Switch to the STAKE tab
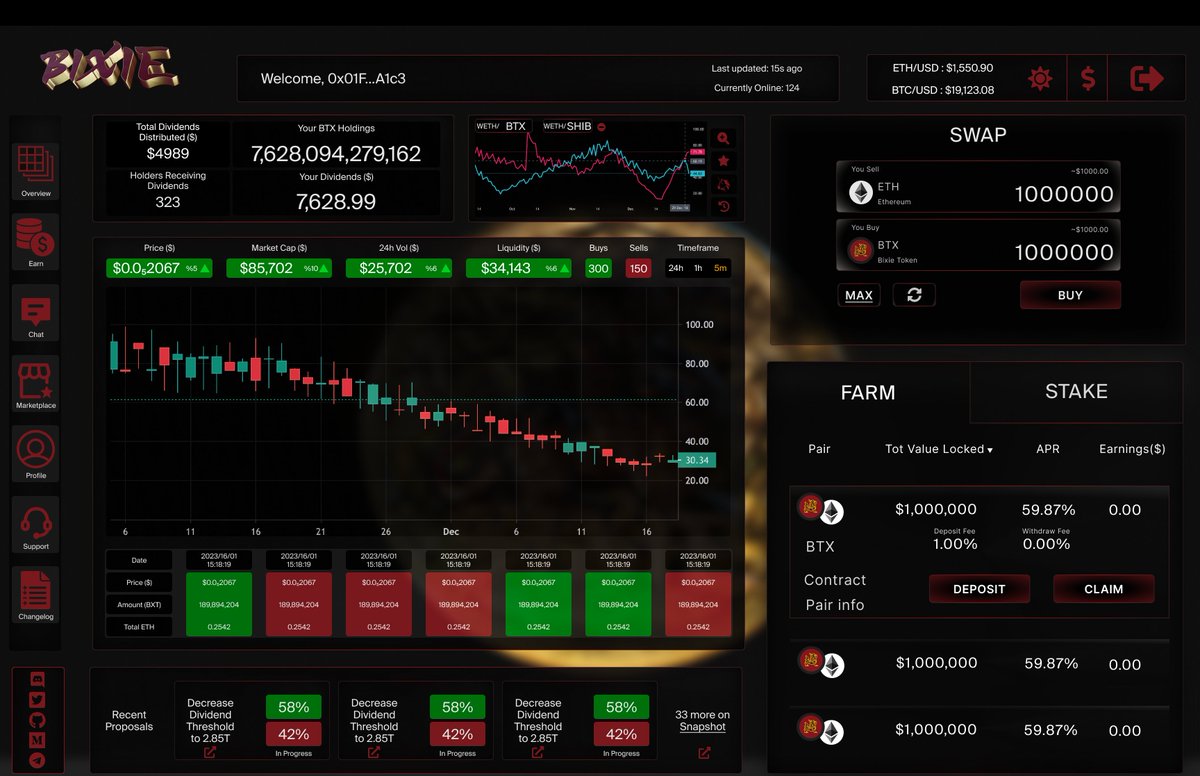Screen dimensions: 1200x776 tap(1076, 392)
